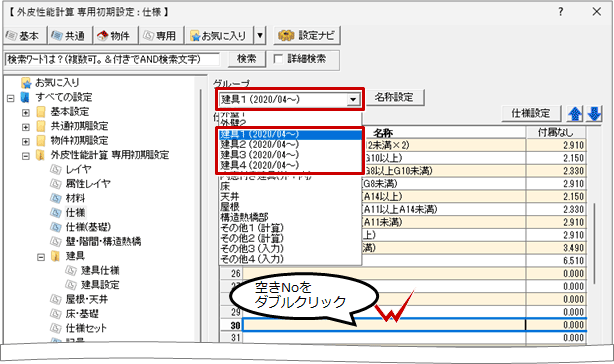Click the お気に入り toolbar button
Viewport: 614px width, 364px height.
pos(219,36)
